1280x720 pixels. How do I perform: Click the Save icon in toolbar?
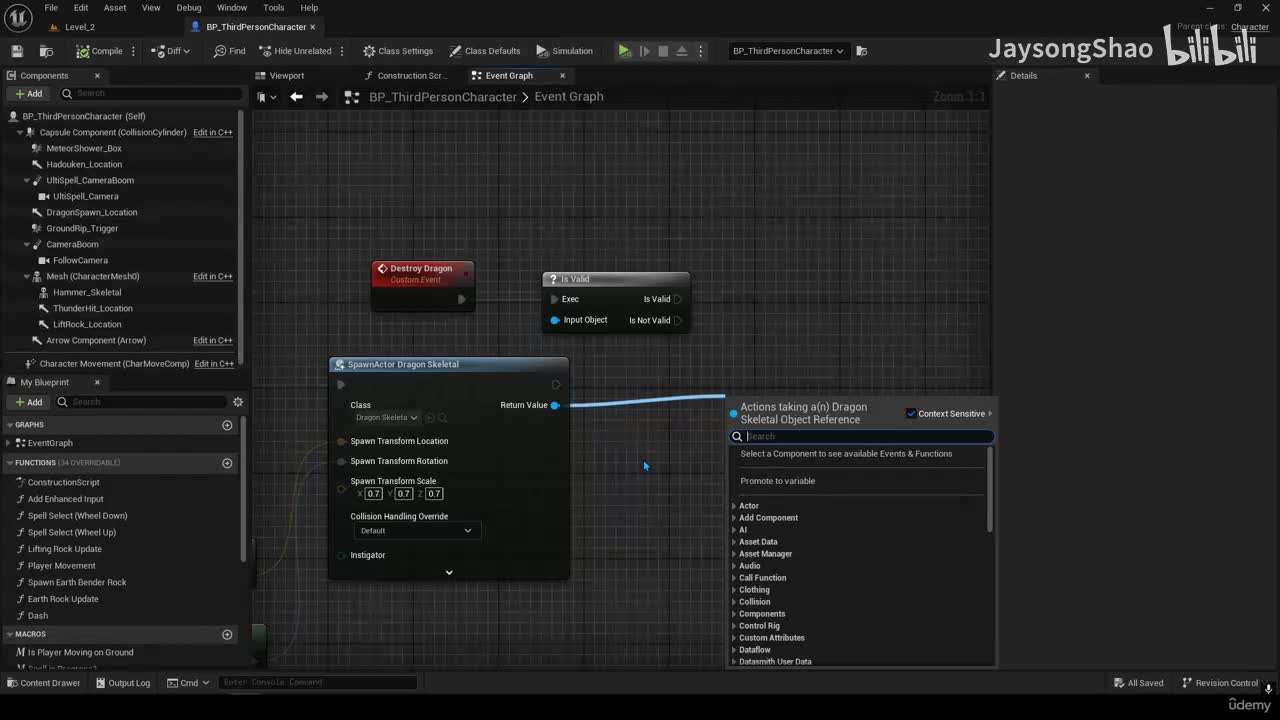click(x=17, y=51)
